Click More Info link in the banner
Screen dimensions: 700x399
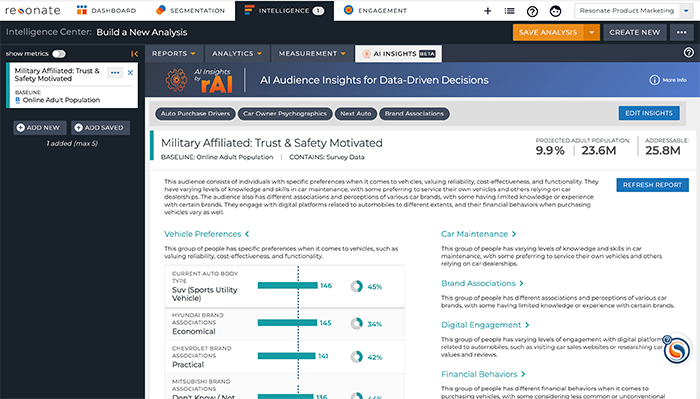click(x=668, y=80)
